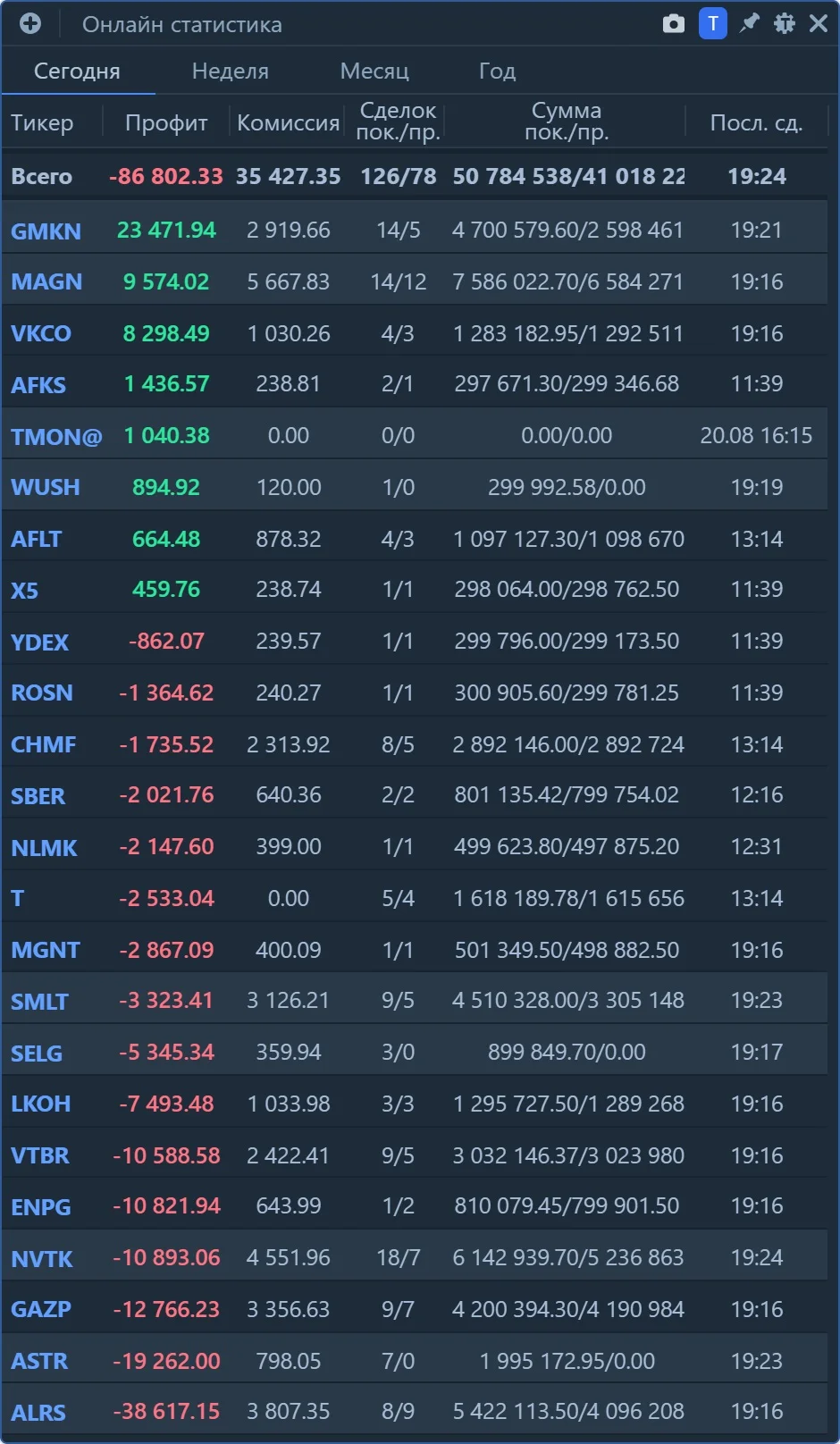Take a screenshot with camera icon
840x1444 pixels.
tap(674, 23)
